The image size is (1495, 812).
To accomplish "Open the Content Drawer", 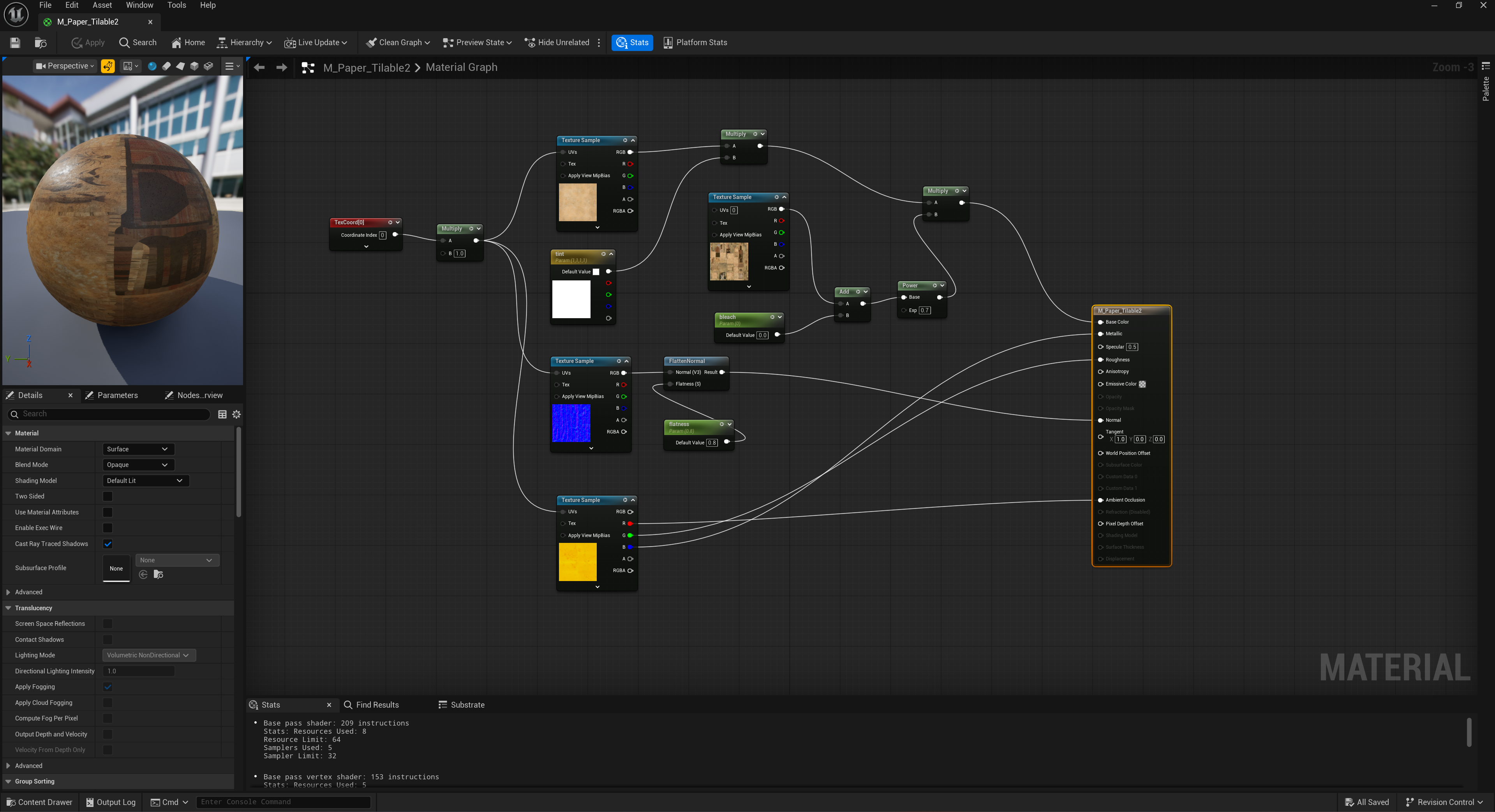I will pos(39,802).
